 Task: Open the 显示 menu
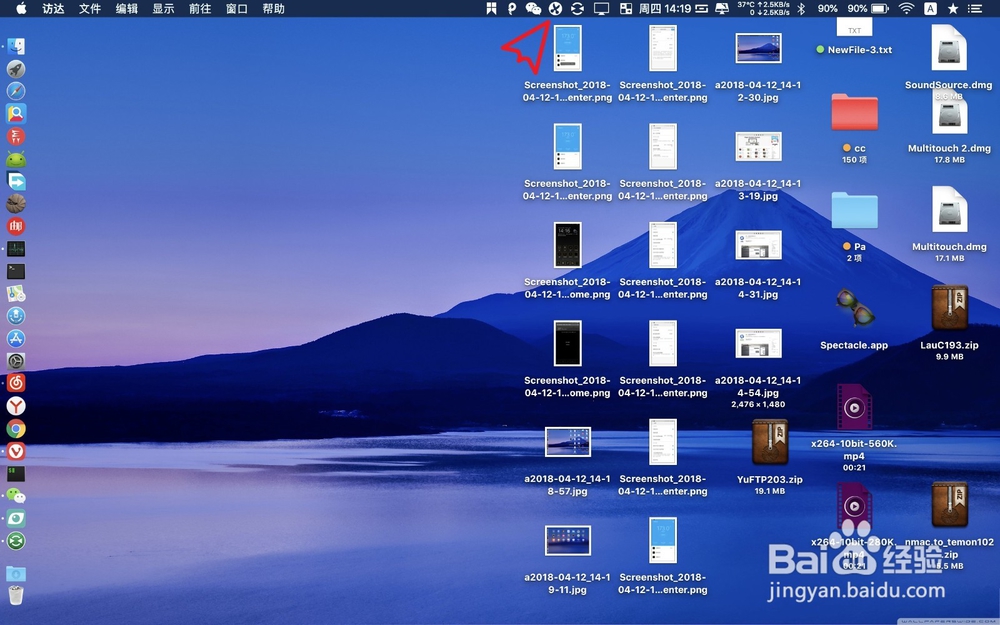tap(163, 8)
